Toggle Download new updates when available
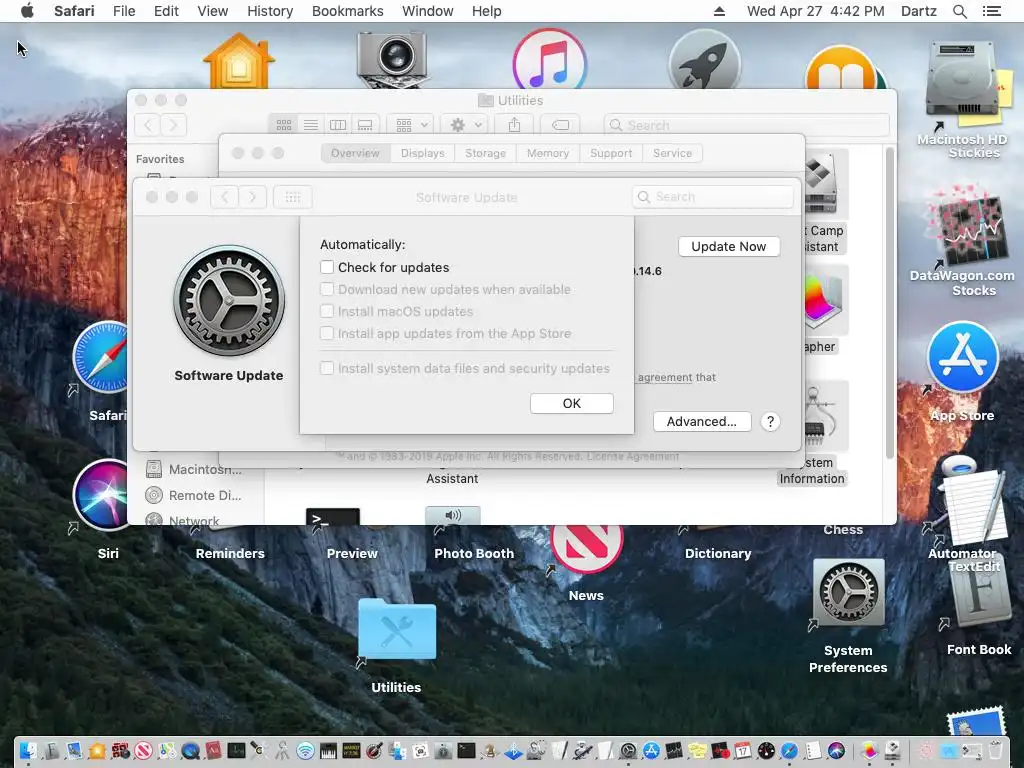This screenshot has height=768, width=1024. pyautogui.click(x=327, y=289)
